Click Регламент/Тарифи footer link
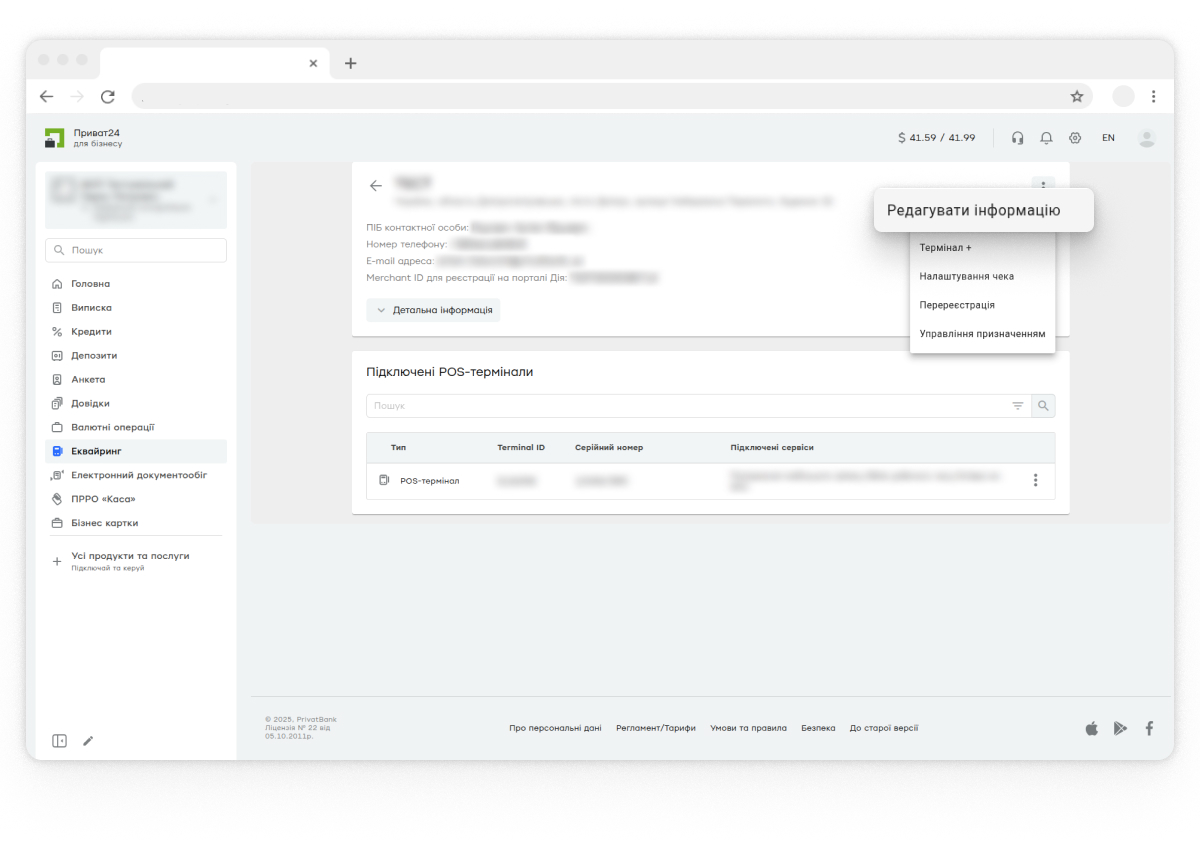1200x860 pixels. (656, 728)
